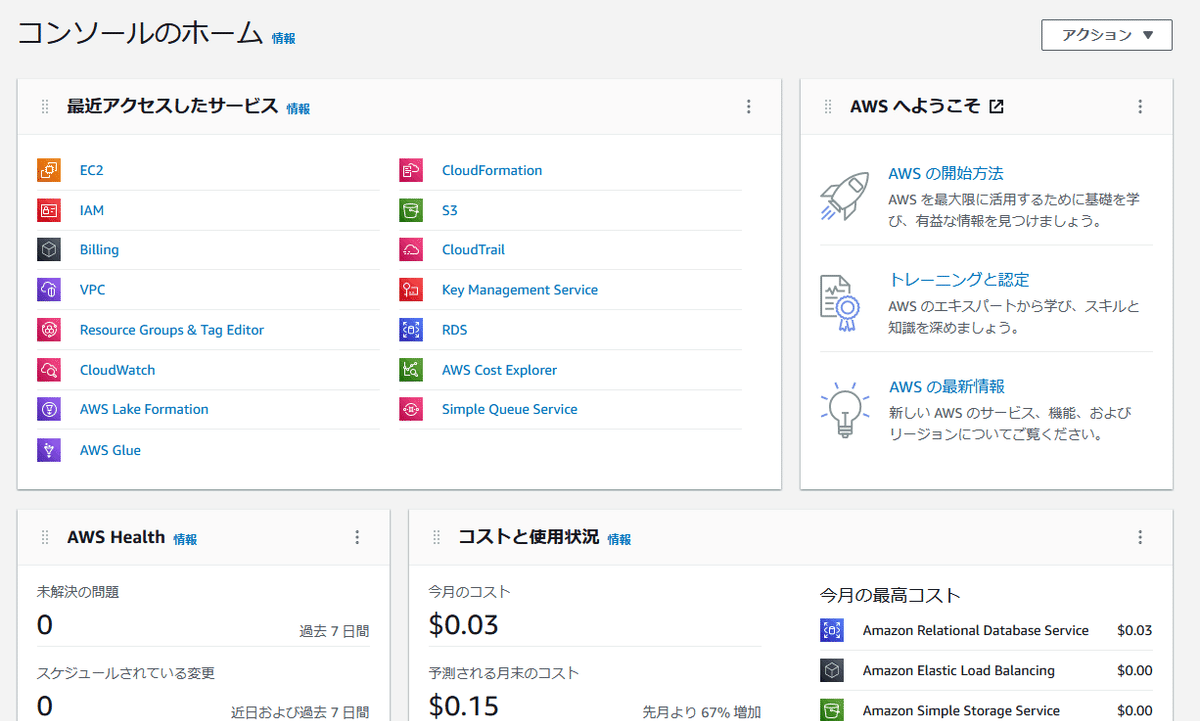
Task: Open the Simple Queue Service link
Action: pos(510,409)
